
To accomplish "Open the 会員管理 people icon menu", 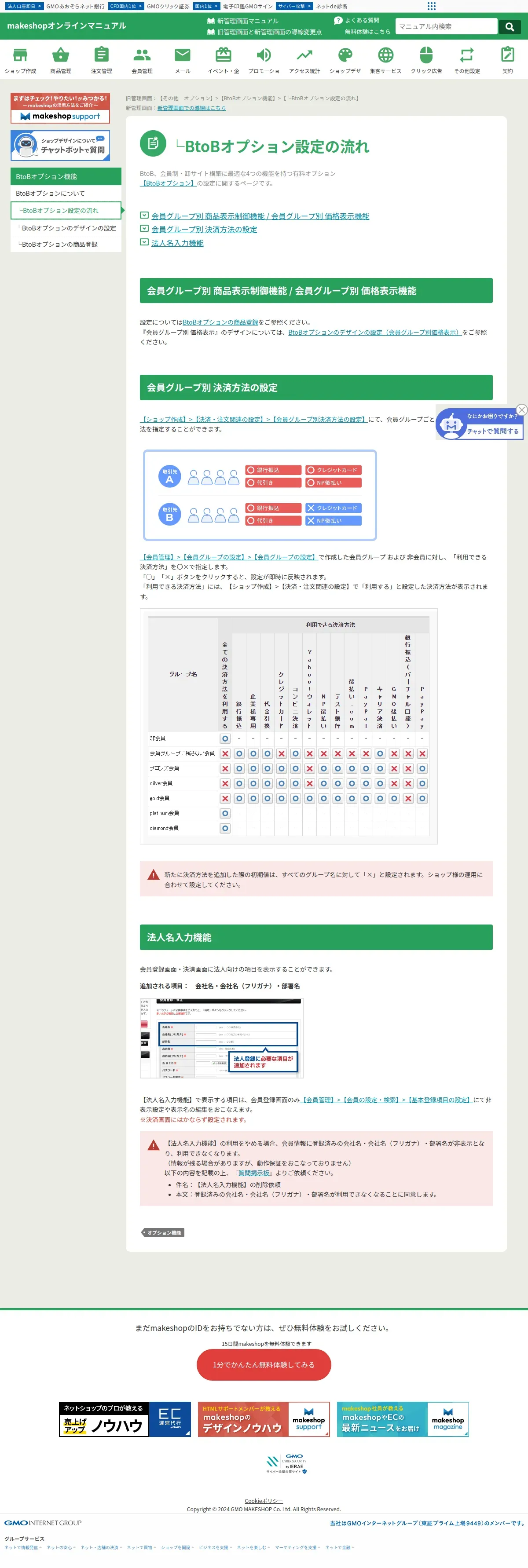I will tap(142, 60).
